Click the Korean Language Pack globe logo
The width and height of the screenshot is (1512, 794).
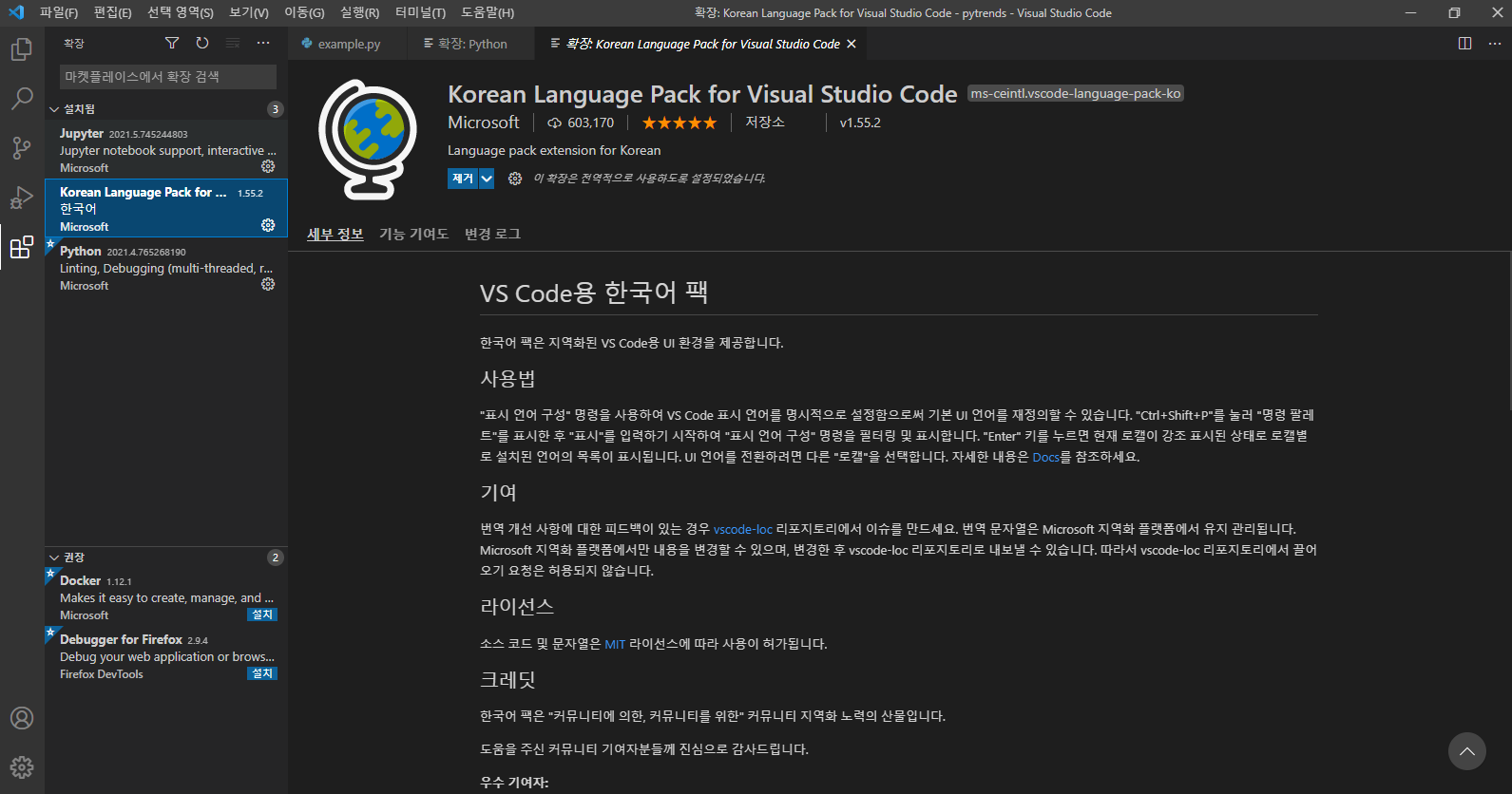(x=368, y=140)
